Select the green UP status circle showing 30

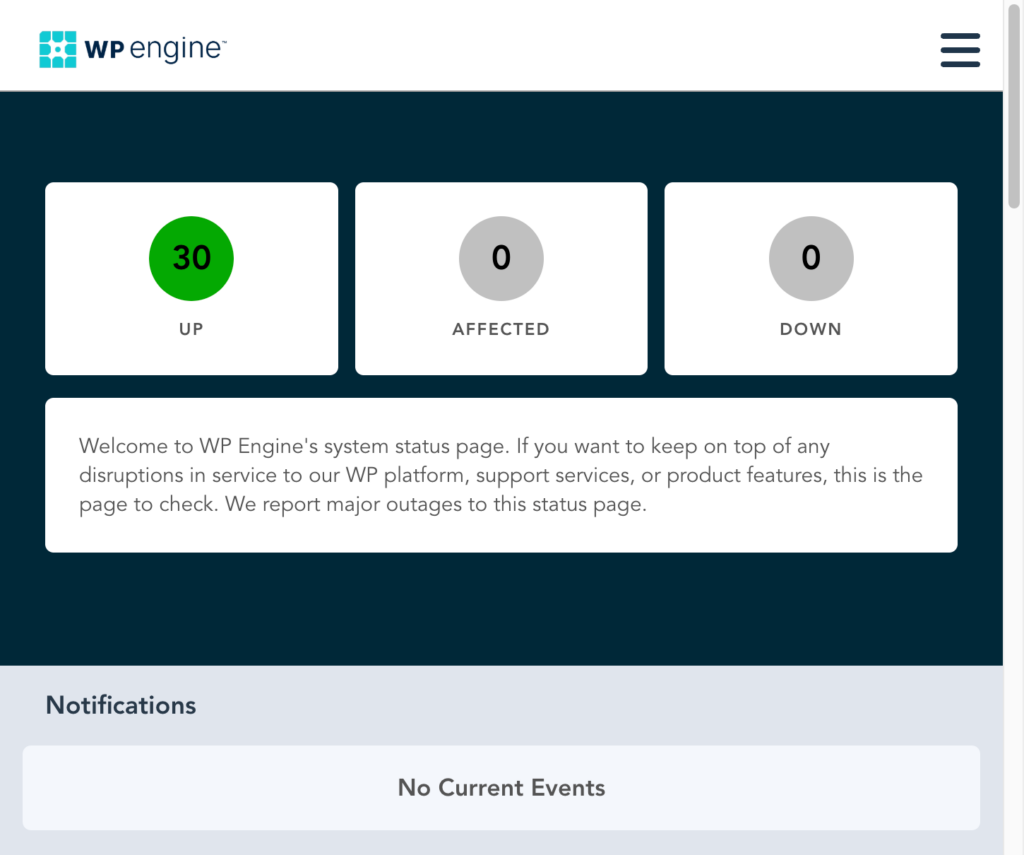[x=191, y=258]
